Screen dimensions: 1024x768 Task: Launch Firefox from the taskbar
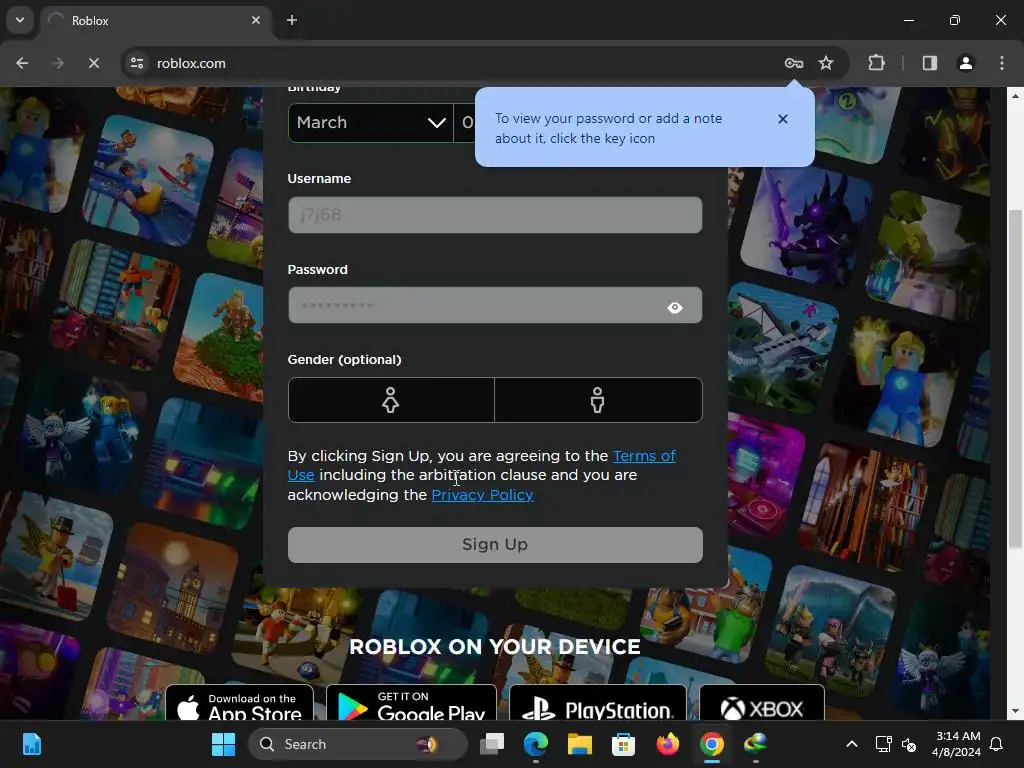[667, 744]
